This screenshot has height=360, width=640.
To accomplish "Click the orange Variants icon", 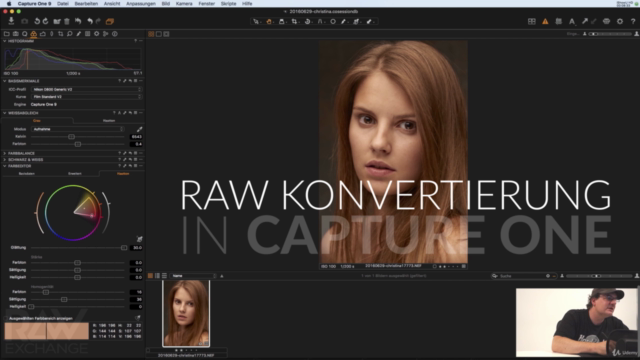I will click(x=110, y=21).
